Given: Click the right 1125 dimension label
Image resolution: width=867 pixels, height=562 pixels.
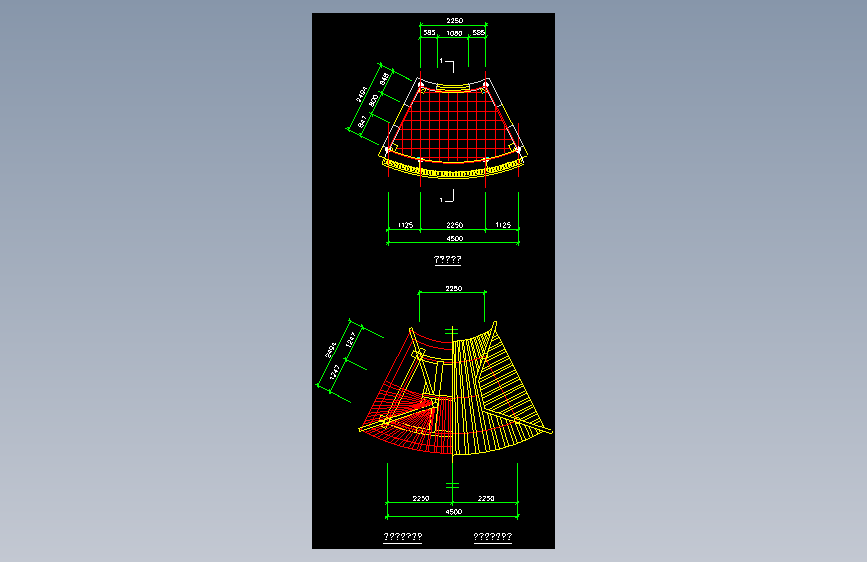Looking at the screenshot, I should click(x=503, y=225).
